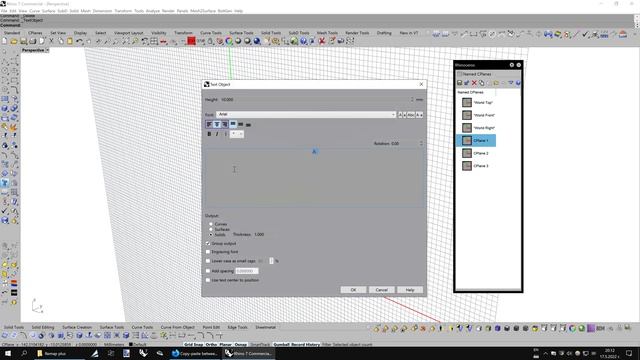Switch to the CPlanes toolbar tab

point(35,33)
